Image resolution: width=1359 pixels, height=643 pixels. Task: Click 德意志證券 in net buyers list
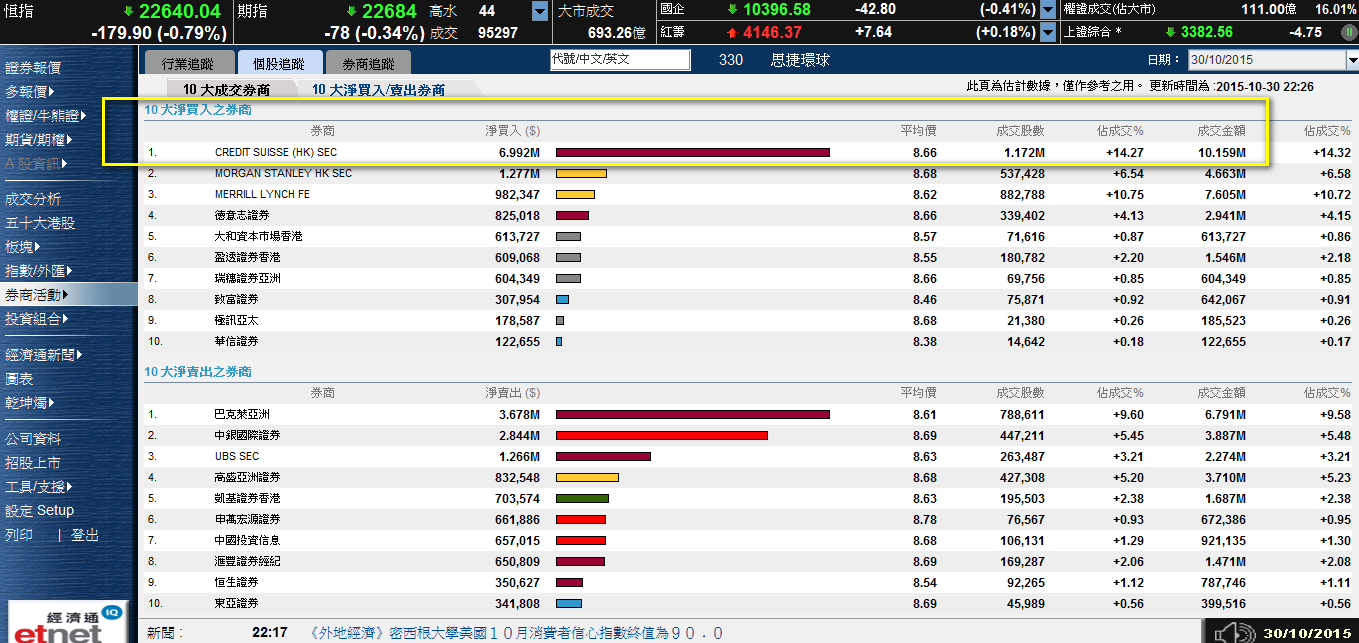[x=242, y=215]
